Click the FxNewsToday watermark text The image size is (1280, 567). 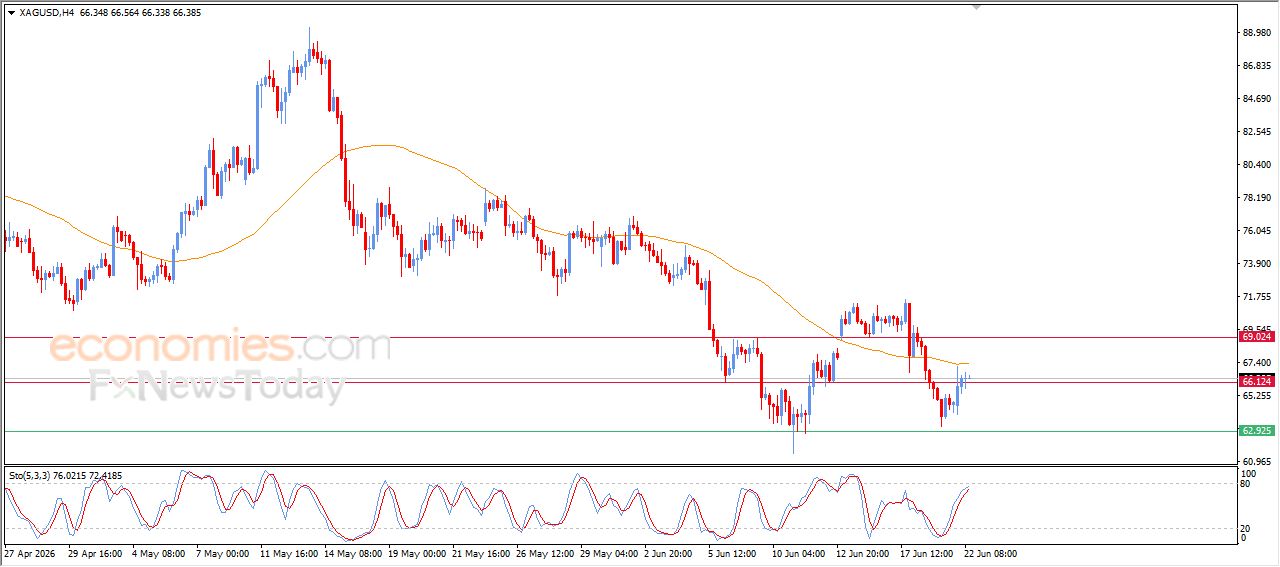tap(217, 386)
